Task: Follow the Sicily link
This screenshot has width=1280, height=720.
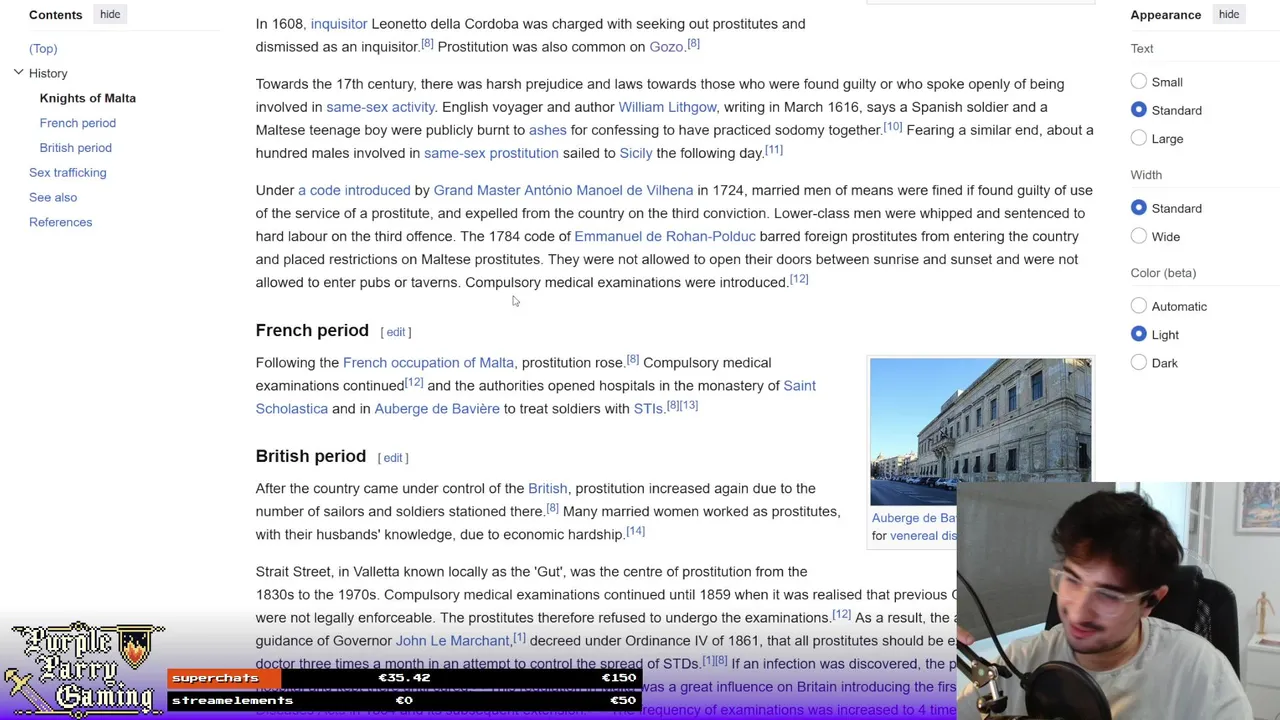Action: [x=636, y=153]
